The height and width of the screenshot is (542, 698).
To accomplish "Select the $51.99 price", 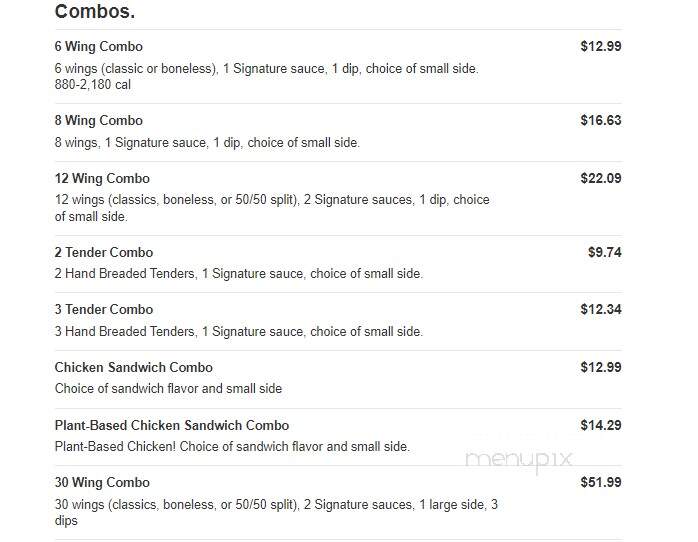I will 601,482.
